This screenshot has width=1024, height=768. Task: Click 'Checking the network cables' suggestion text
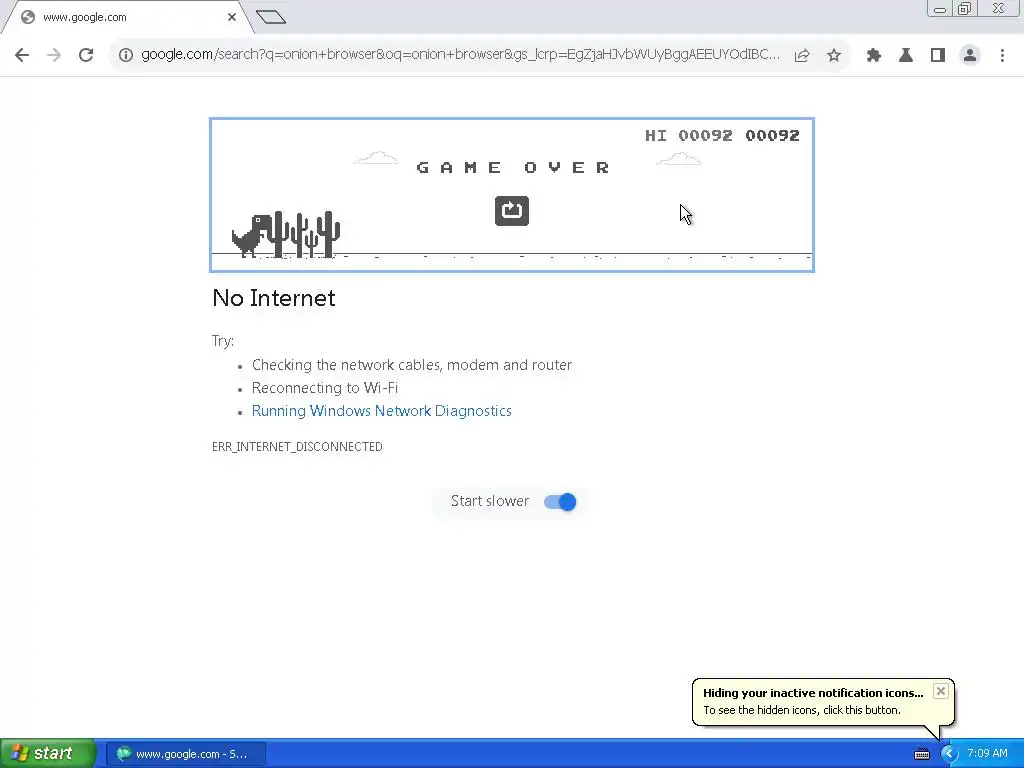pos(411,365)
